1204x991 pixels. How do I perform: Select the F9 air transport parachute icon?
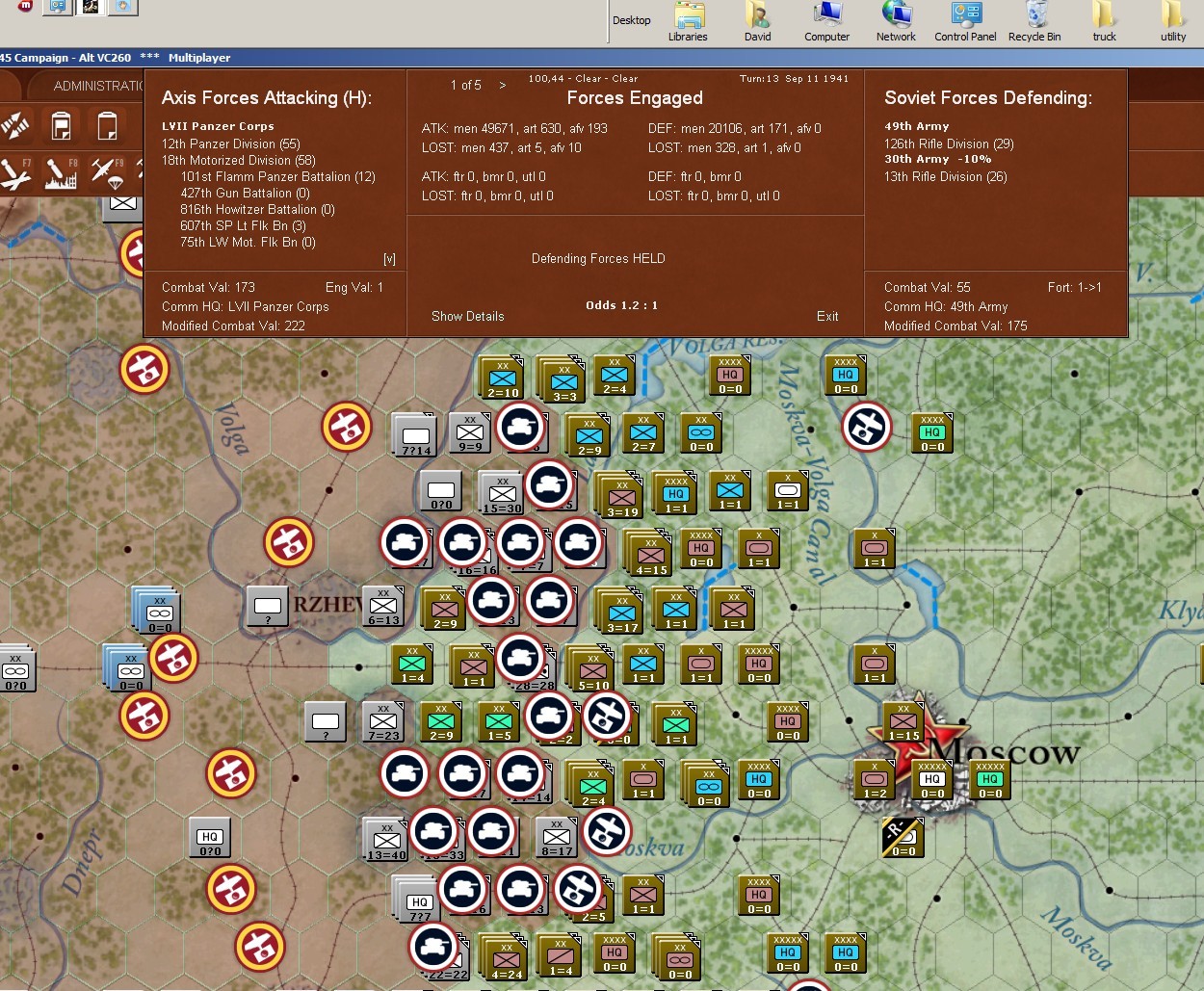pyautogui.click(x=105, y=174)
